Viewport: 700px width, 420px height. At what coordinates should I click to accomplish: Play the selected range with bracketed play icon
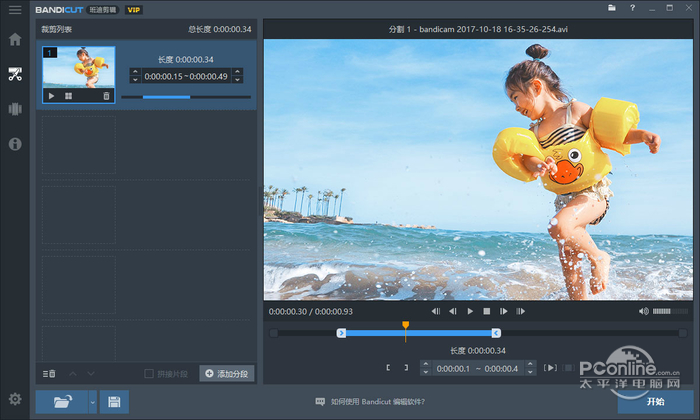pyautogui.click(x=549, y=368)
